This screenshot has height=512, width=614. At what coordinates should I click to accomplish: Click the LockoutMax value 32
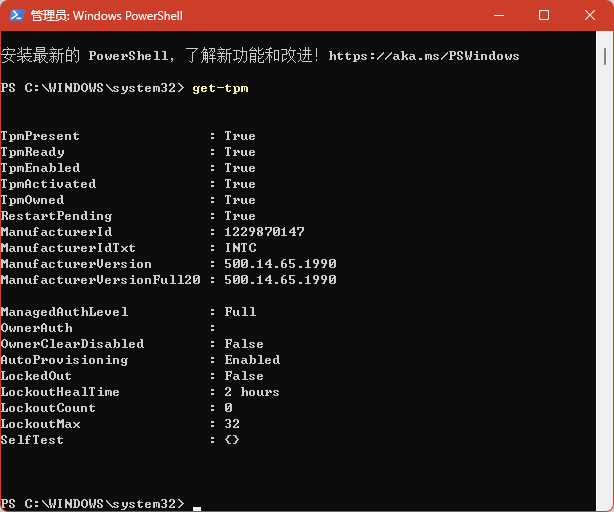tap(232, 424)
